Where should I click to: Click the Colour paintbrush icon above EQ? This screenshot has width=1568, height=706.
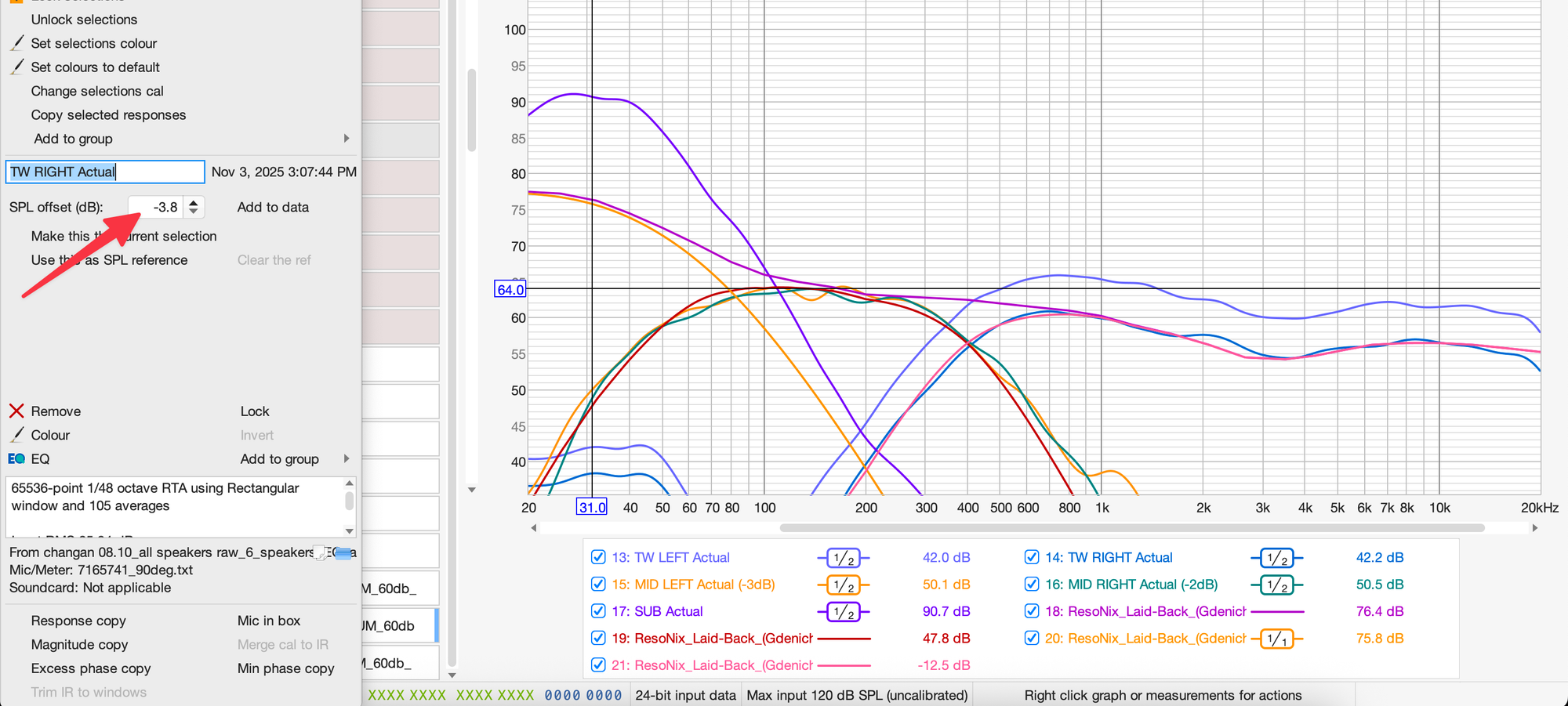(x=16, y=435)
